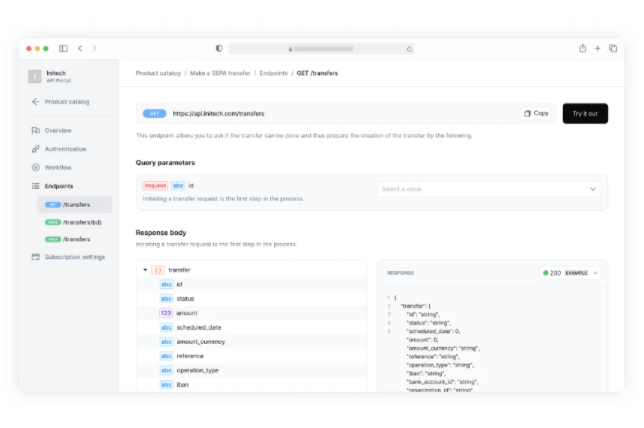Open a new browser tab with plus icon
Viewport: 644px width, 428px height.
[598, 48]
